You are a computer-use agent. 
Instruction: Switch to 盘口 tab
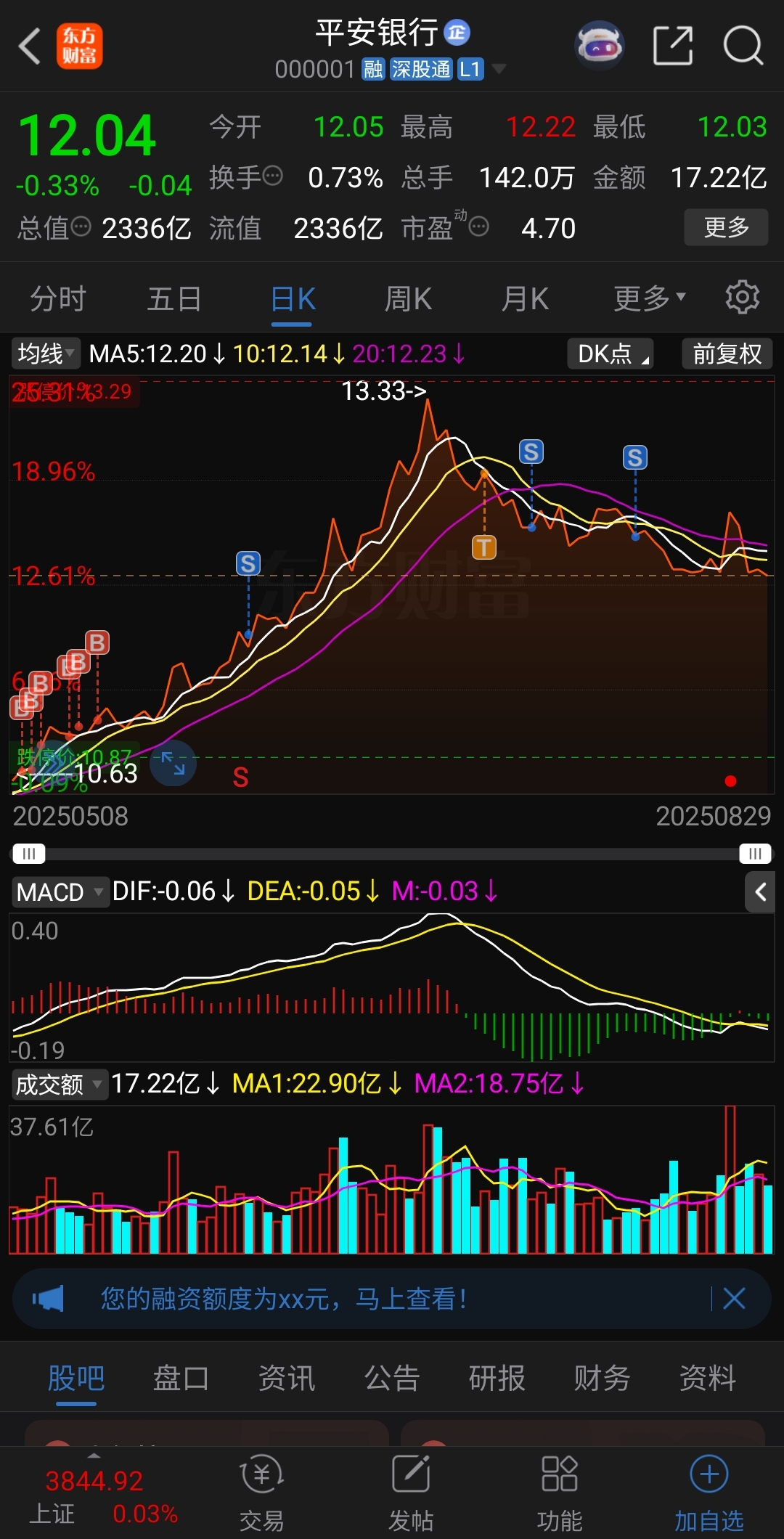pos(181,1378)
